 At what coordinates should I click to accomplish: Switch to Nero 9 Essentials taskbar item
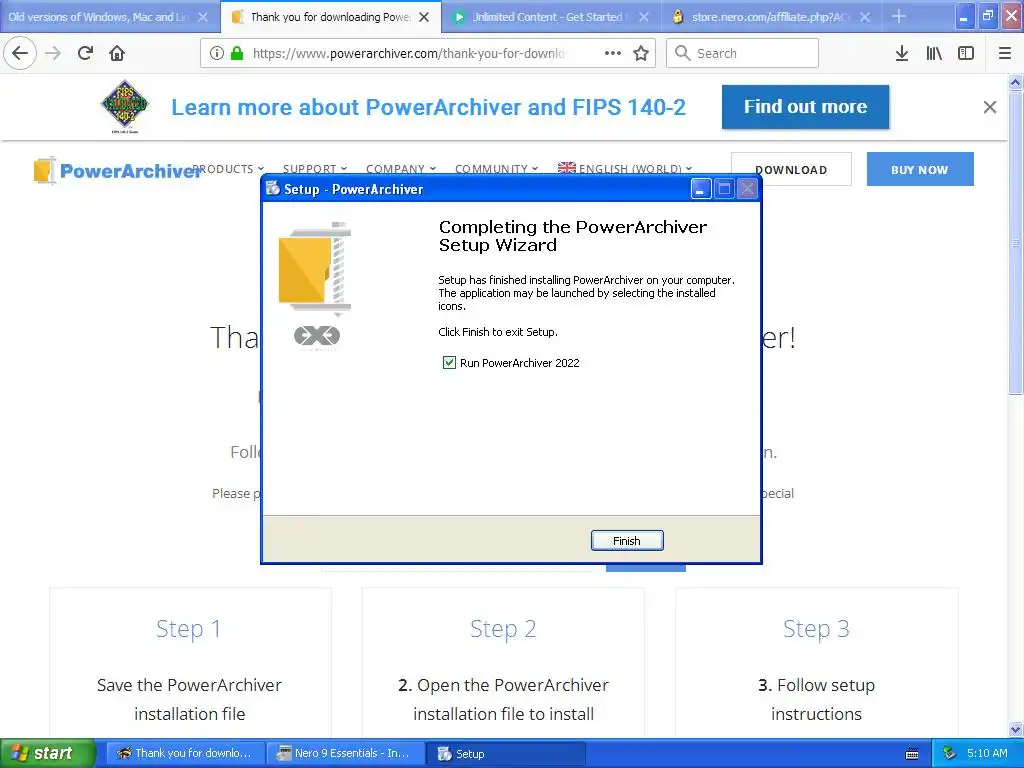coord(345,753)
